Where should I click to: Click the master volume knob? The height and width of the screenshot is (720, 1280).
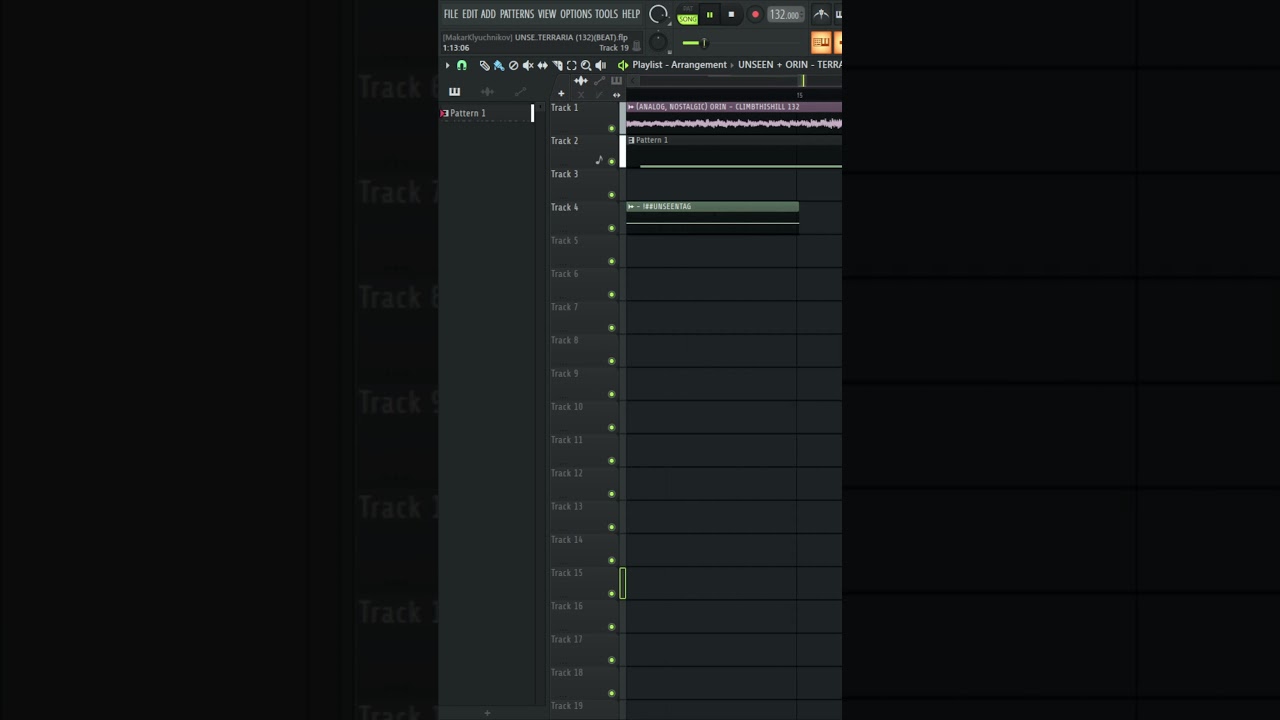tap(658, 14)
